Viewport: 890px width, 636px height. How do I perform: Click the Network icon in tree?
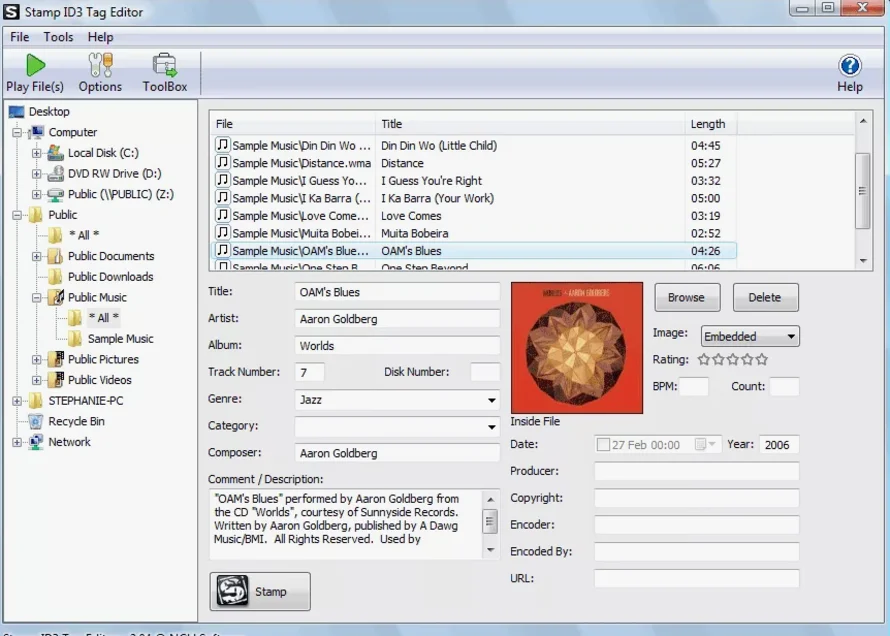pos(36,442)
